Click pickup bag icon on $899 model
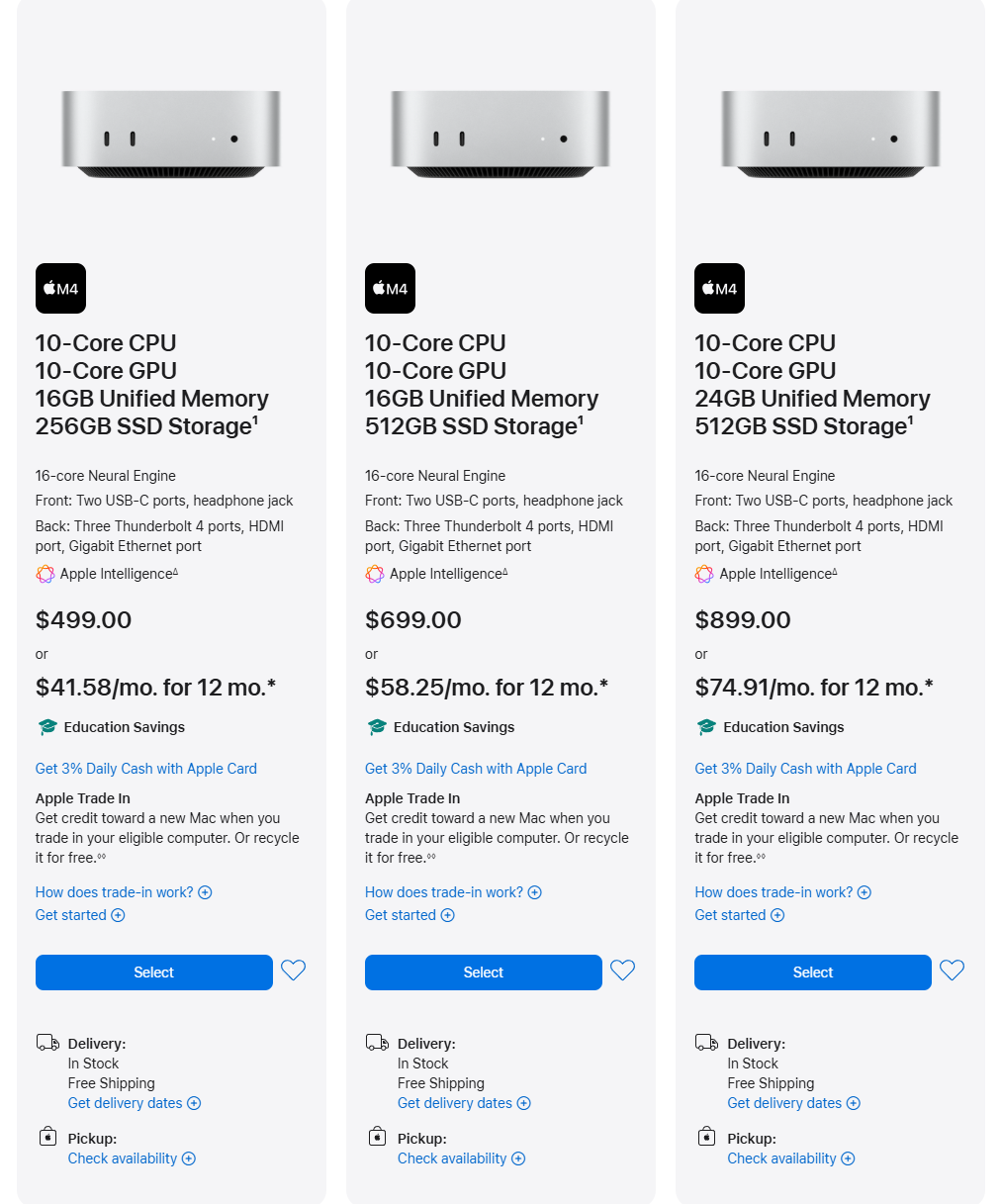Image resolution: width=1001 pixels, height=1204 pixels. 706,1137
